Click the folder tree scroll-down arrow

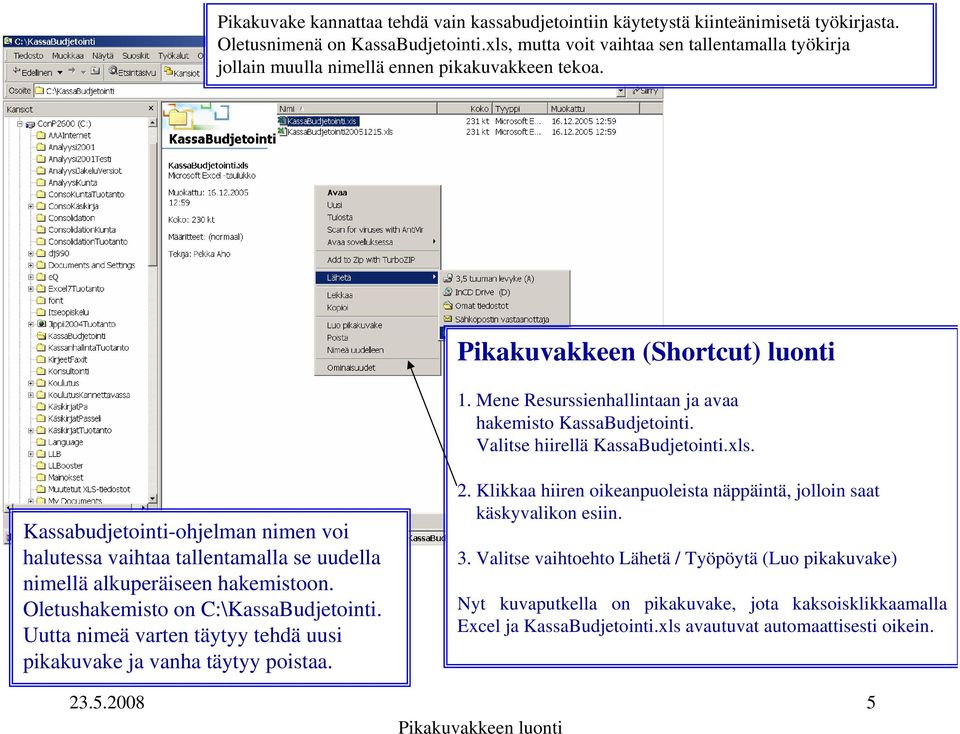152,498
